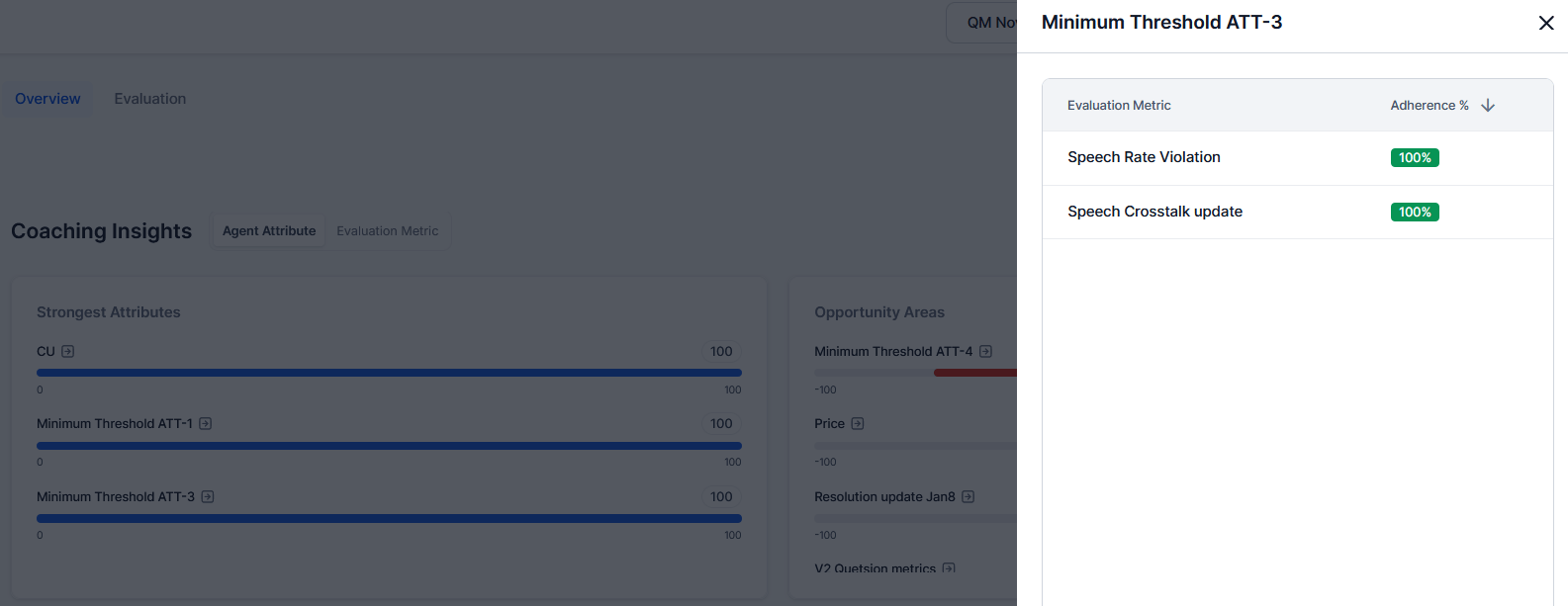The height and width of the screenshot is (606, 1568).
Task: Click the CU attribute label
Action: point(46,351)
